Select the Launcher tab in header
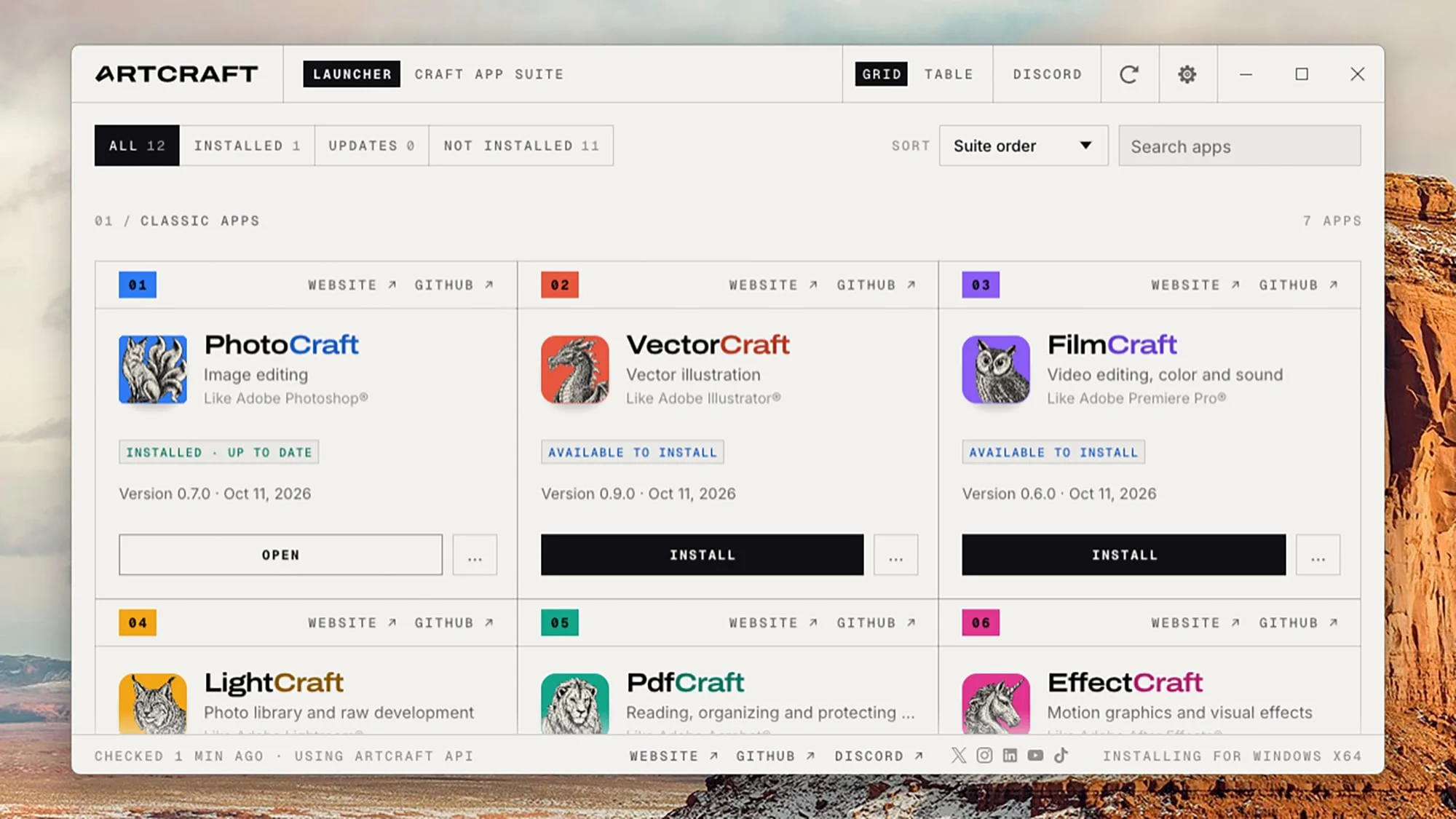Image resolution: width=1456 pixels, height=819 pixels. coord(352,74)
